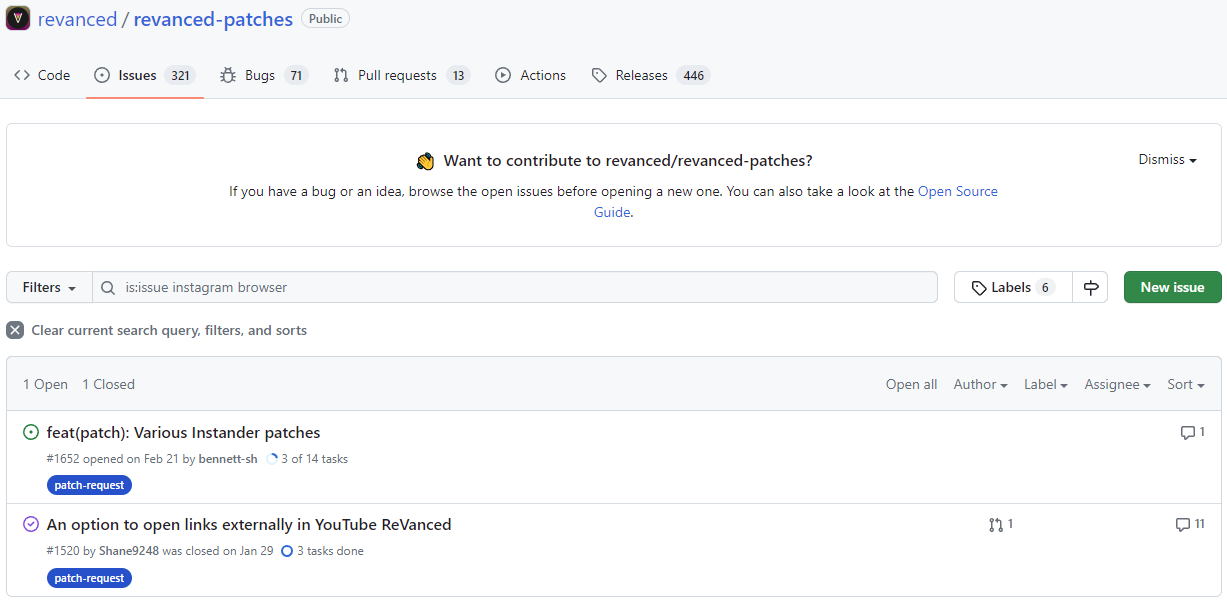Click the X icon to clear search
1227x604 pixels.
click(15, 330)
